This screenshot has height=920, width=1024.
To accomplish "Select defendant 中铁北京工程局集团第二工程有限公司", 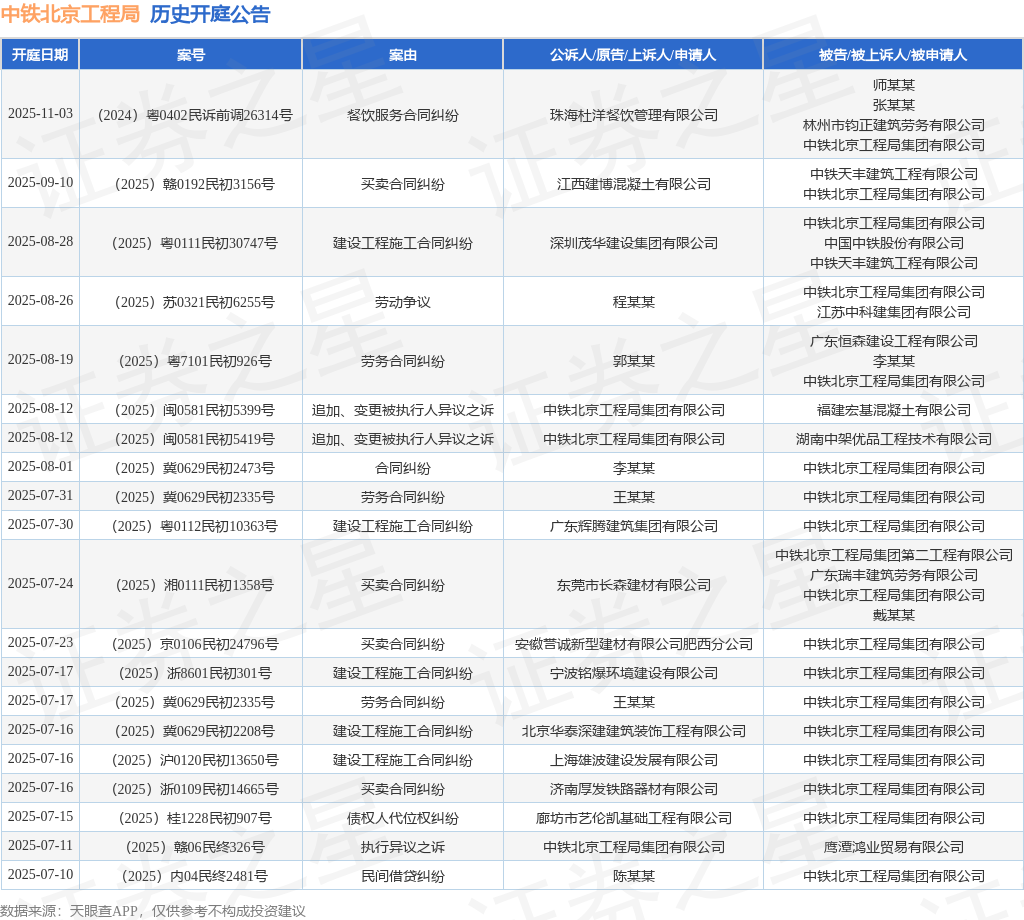I will pos(893,555).
